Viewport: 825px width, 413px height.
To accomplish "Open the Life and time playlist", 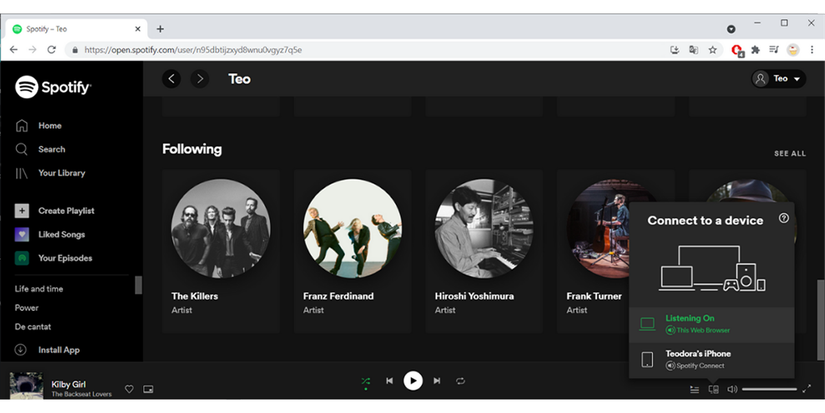I will tap(39, 289).
